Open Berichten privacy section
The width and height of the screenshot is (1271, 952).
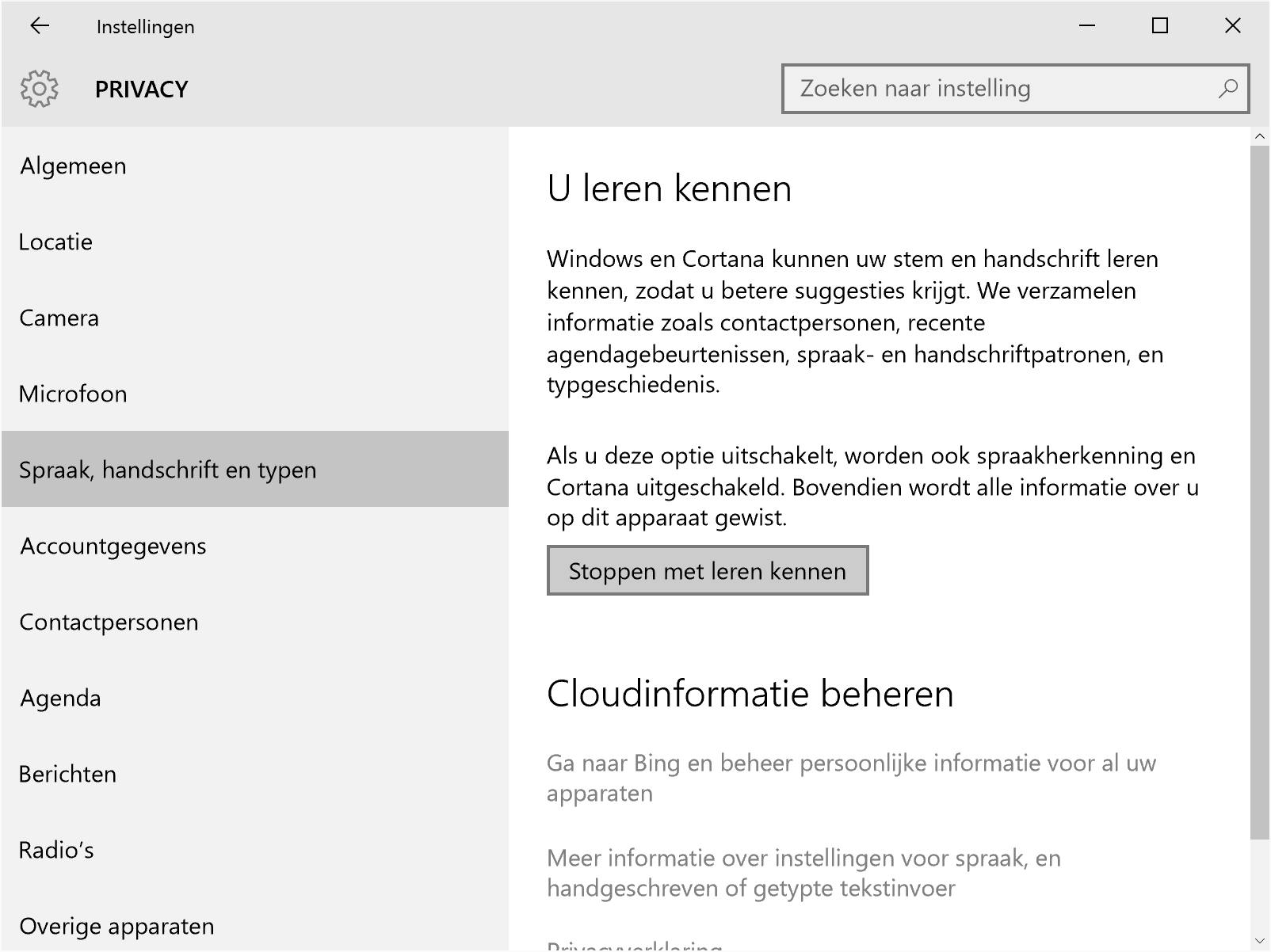coord(67,775)
